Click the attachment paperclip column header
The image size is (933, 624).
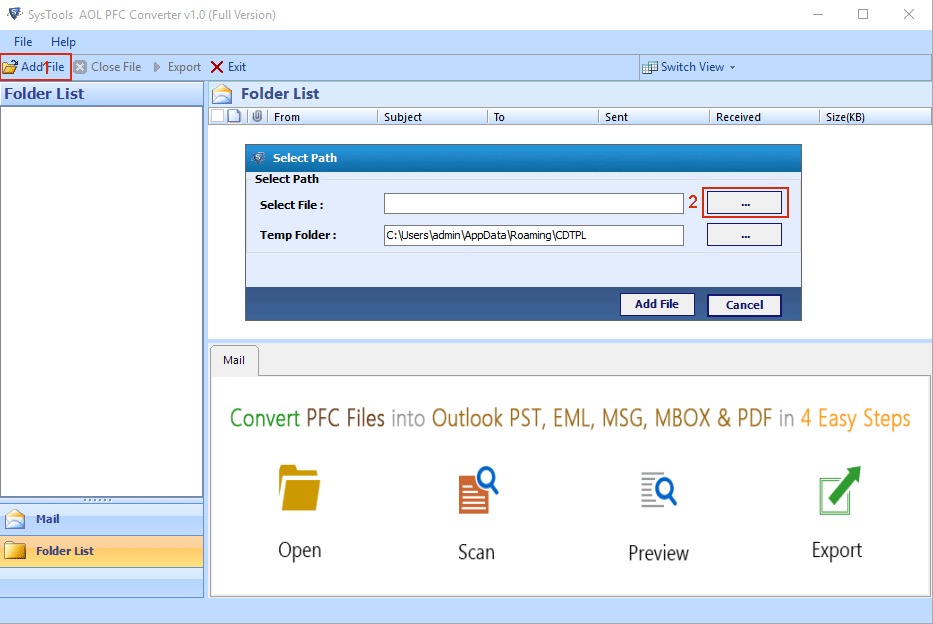257,116
